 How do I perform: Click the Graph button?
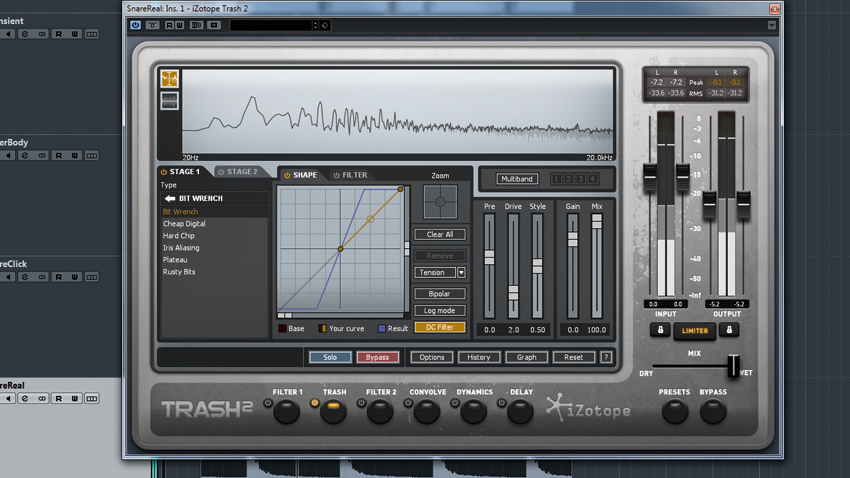526,357
